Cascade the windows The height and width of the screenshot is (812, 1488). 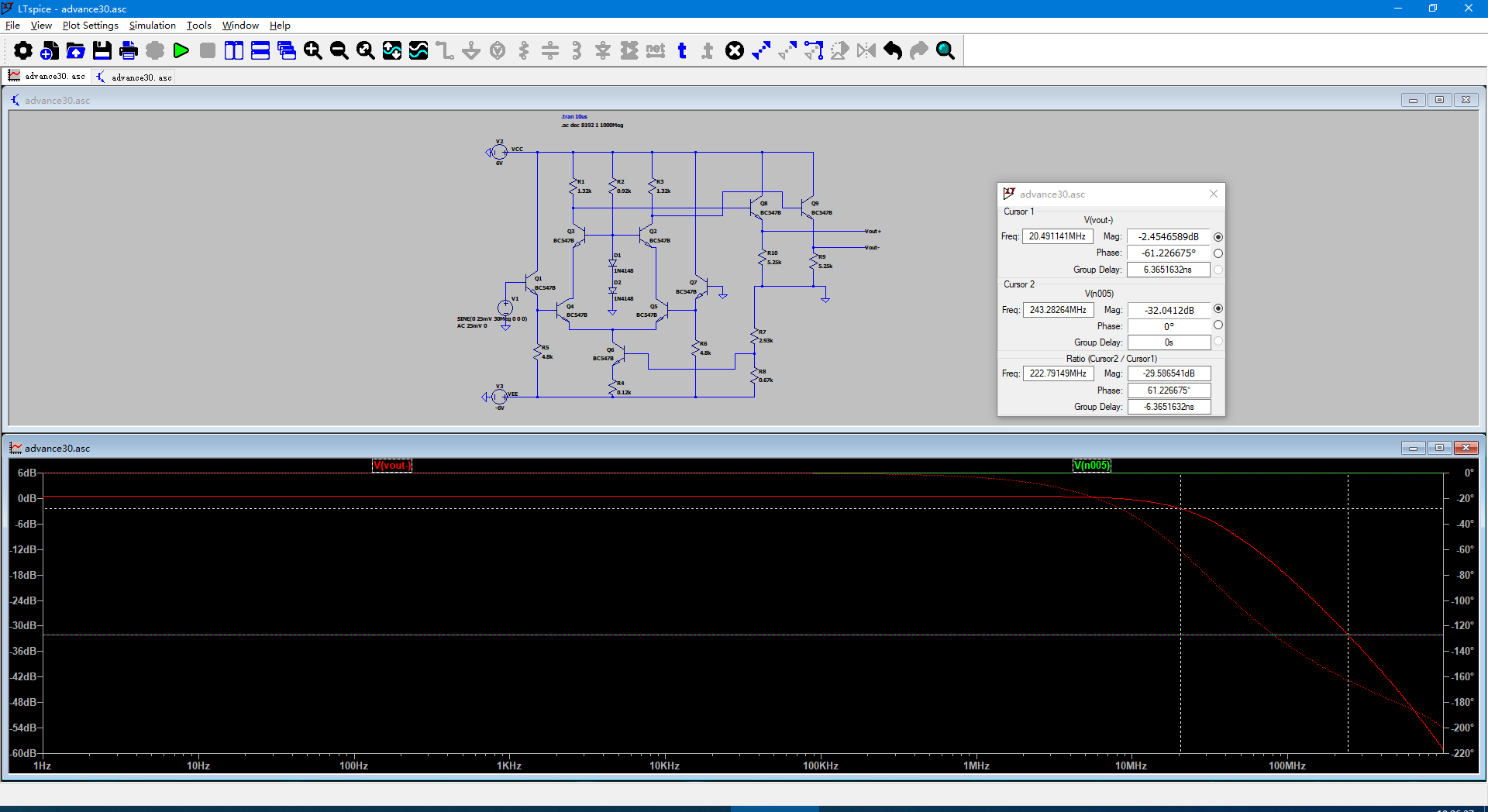(287, 50)
